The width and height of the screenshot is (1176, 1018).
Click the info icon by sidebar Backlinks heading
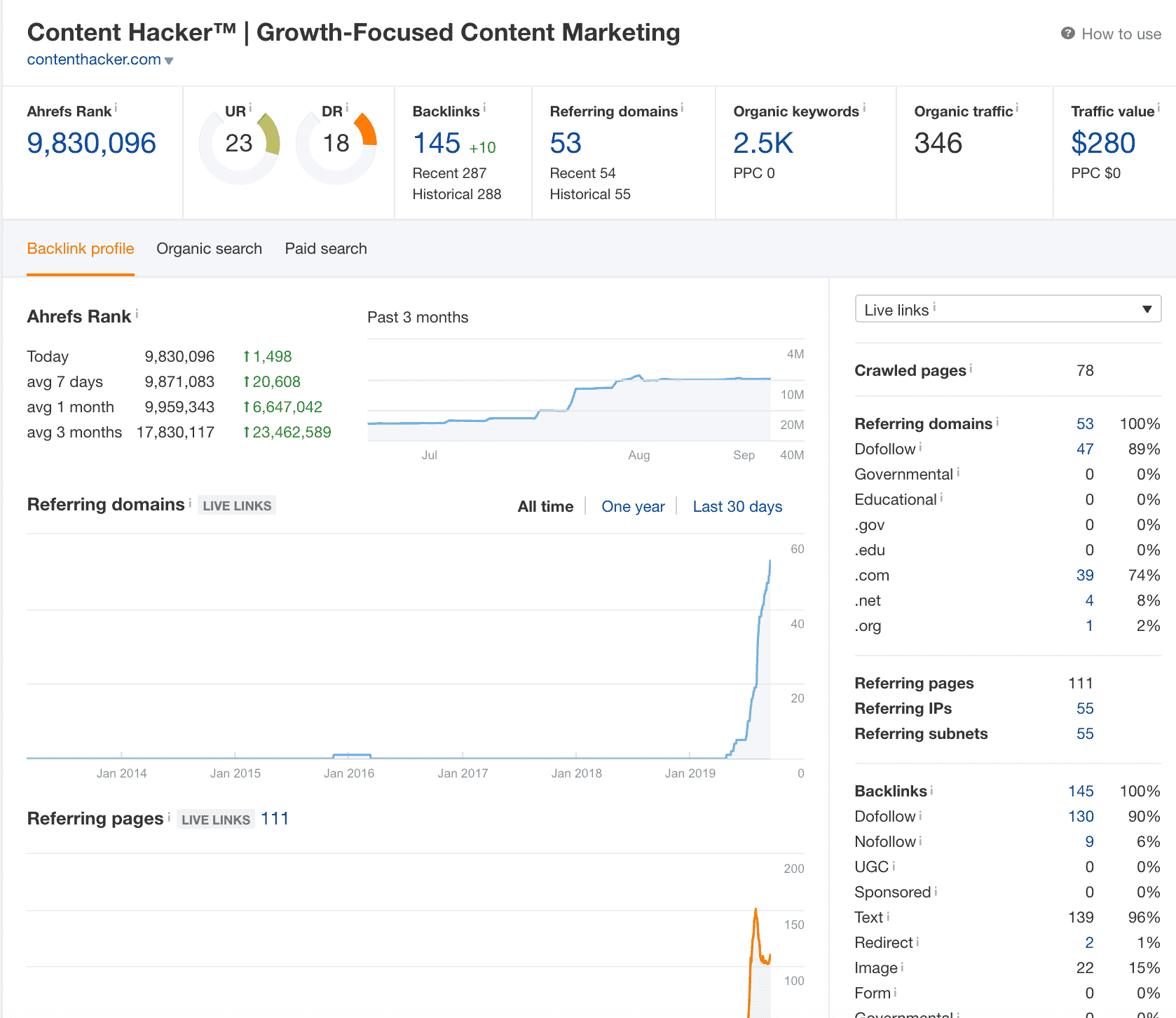point(931,790)
